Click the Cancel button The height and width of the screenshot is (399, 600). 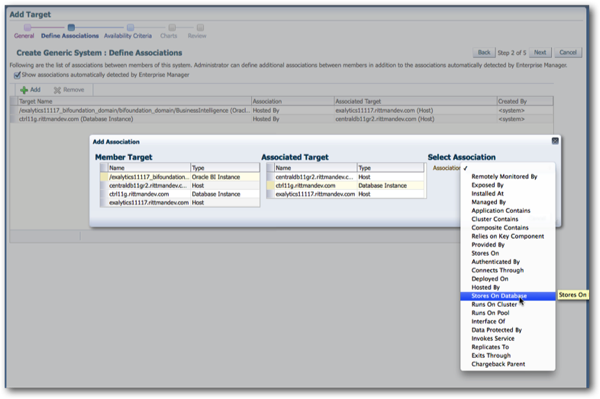tap(568, 52)
